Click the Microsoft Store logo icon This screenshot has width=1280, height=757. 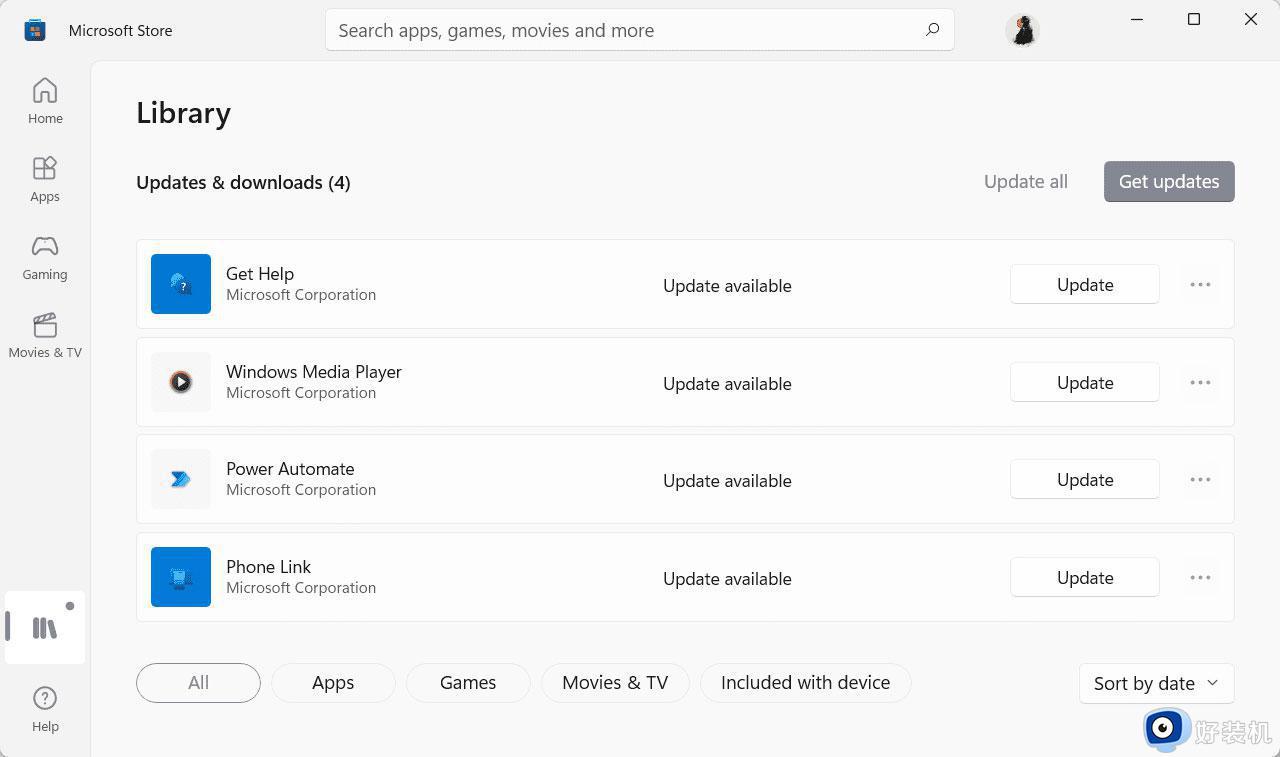(x=35, y=30)
